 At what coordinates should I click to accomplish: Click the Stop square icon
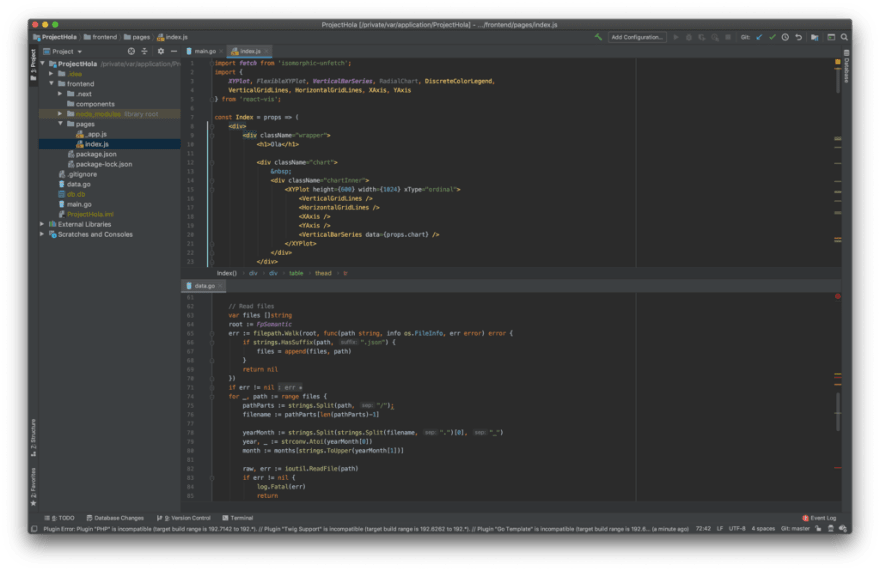pos(728,37)
